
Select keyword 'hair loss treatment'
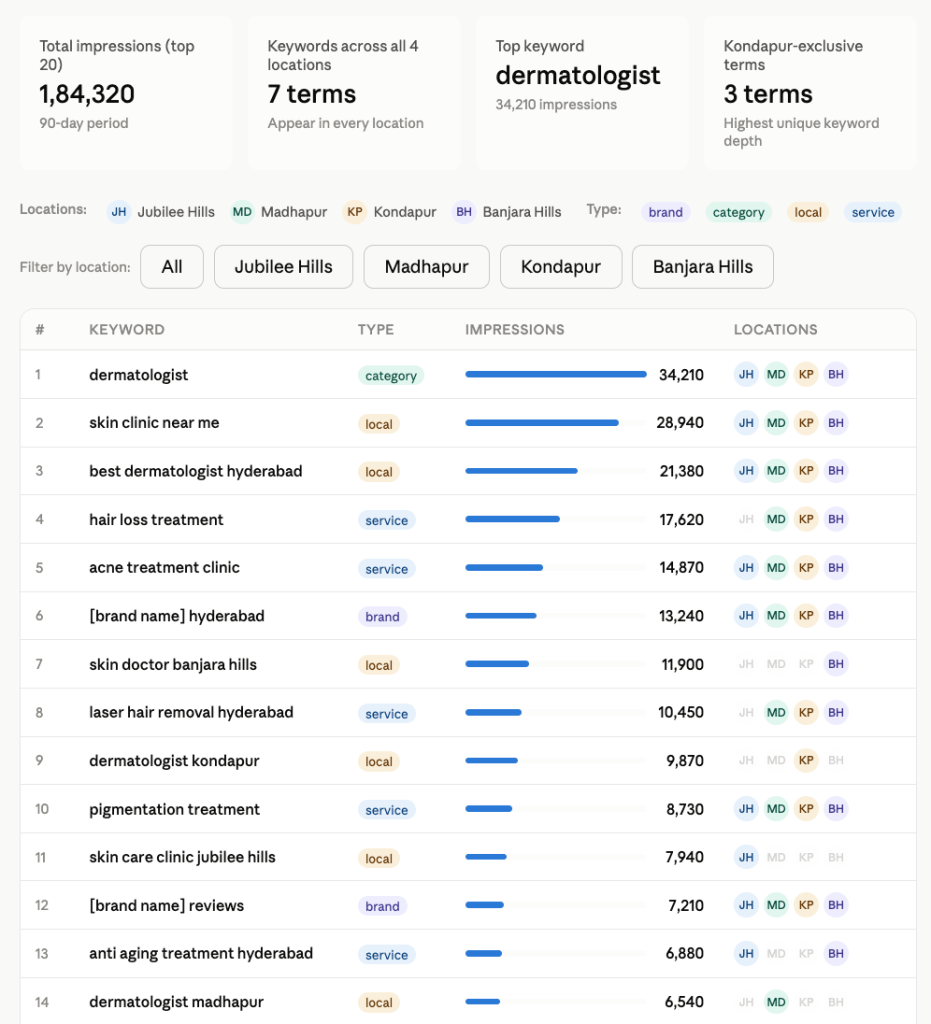coord(156,519)
